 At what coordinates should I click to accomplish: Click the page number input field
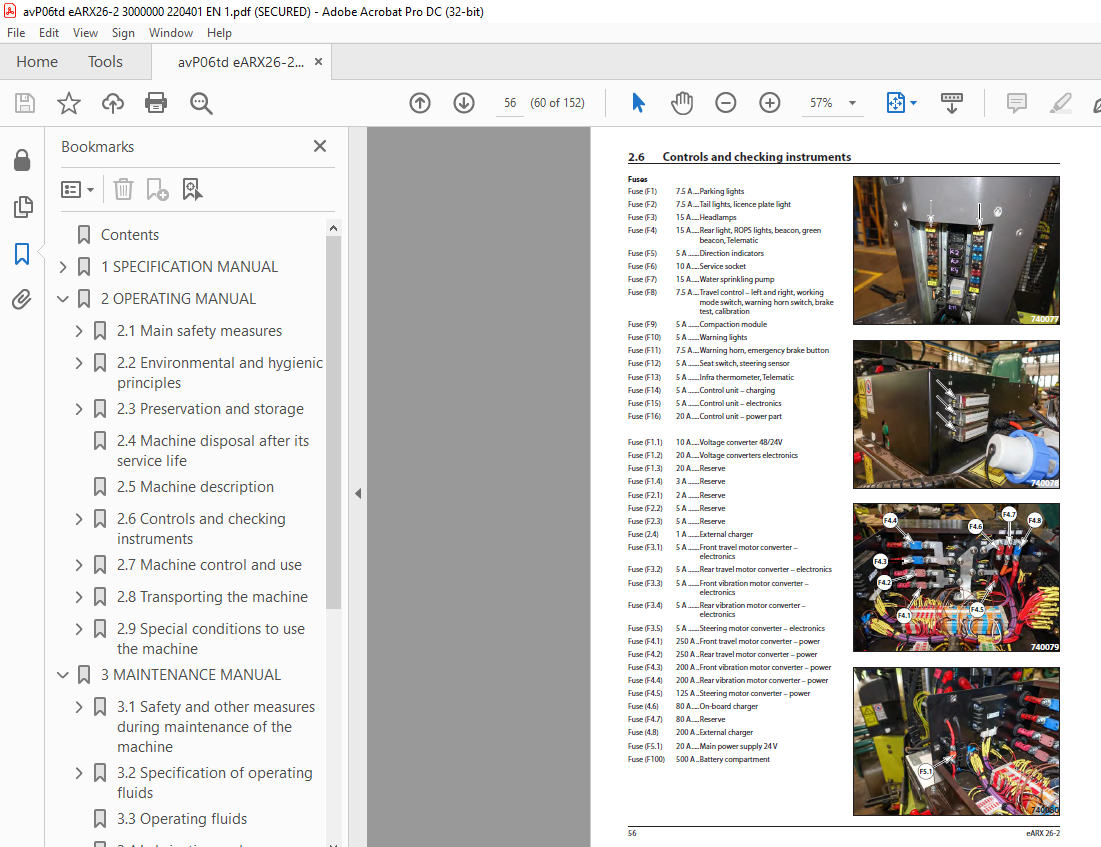point(510,103)
